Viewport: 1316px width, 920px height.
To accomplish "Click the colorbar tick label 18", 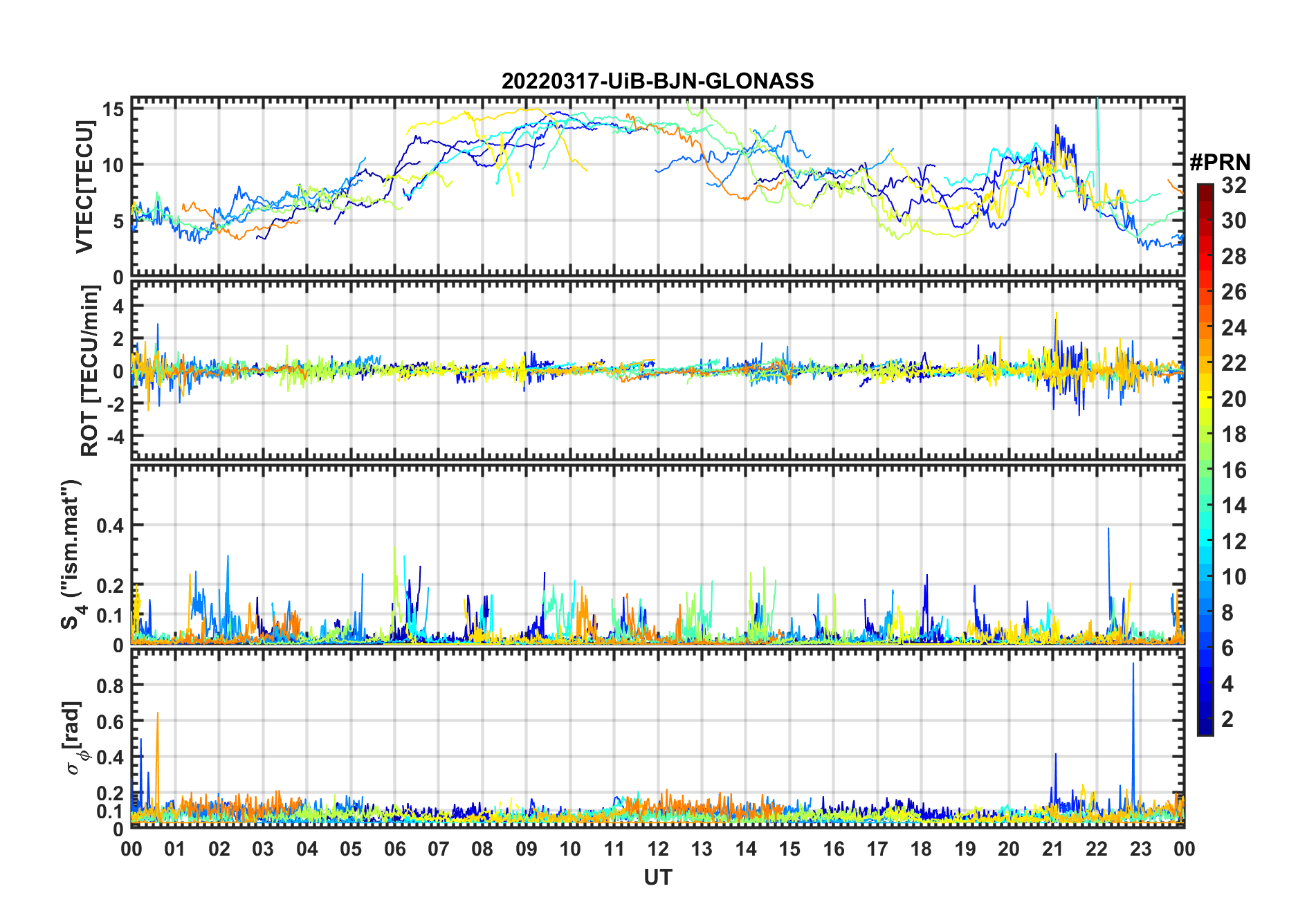I will click(x=1234, y=434).
